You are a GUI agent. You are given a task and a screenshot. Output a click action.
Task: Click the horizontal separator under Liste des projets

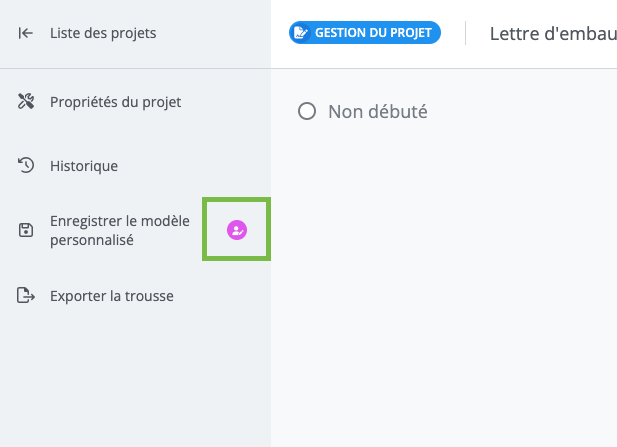pos(135,68)
